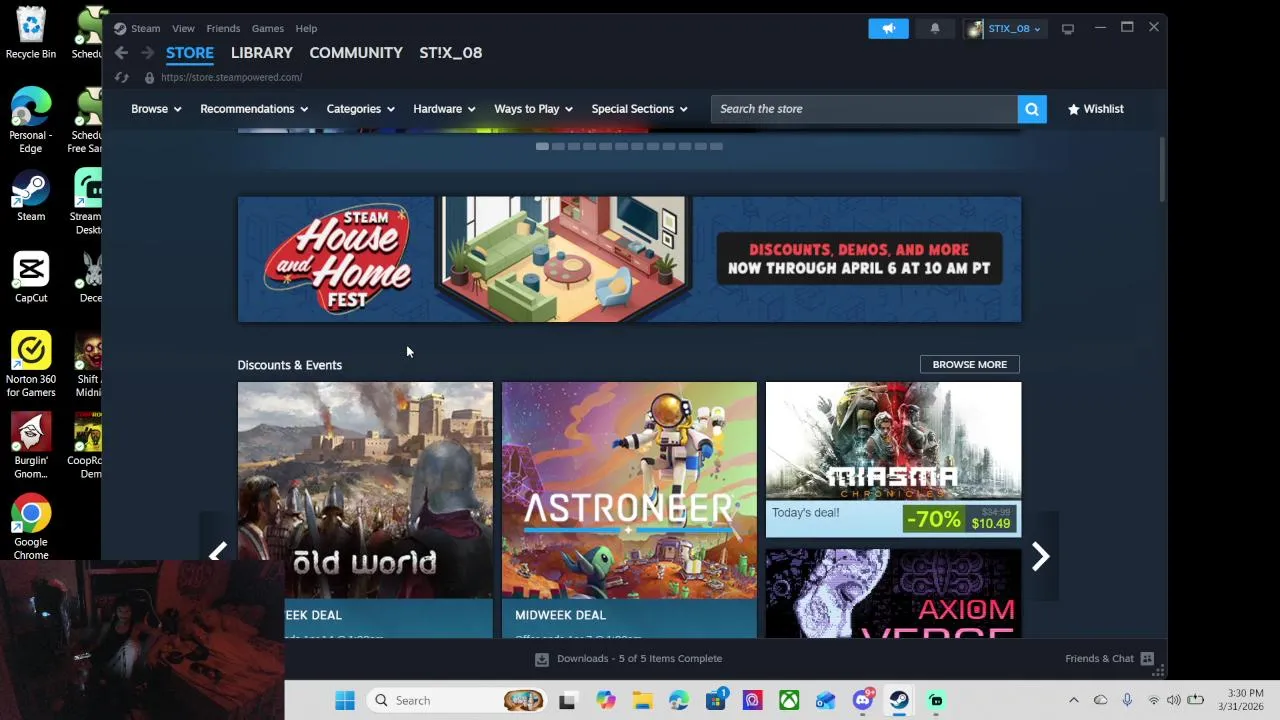Click the BROWSE MORE button

click(x=970, y=365)
